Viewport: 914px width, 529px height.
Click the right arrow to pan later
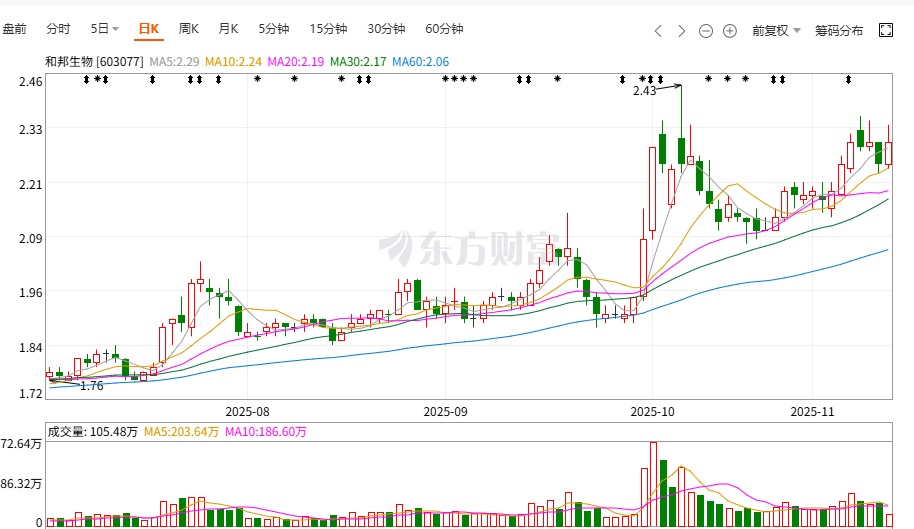(681, 31)
